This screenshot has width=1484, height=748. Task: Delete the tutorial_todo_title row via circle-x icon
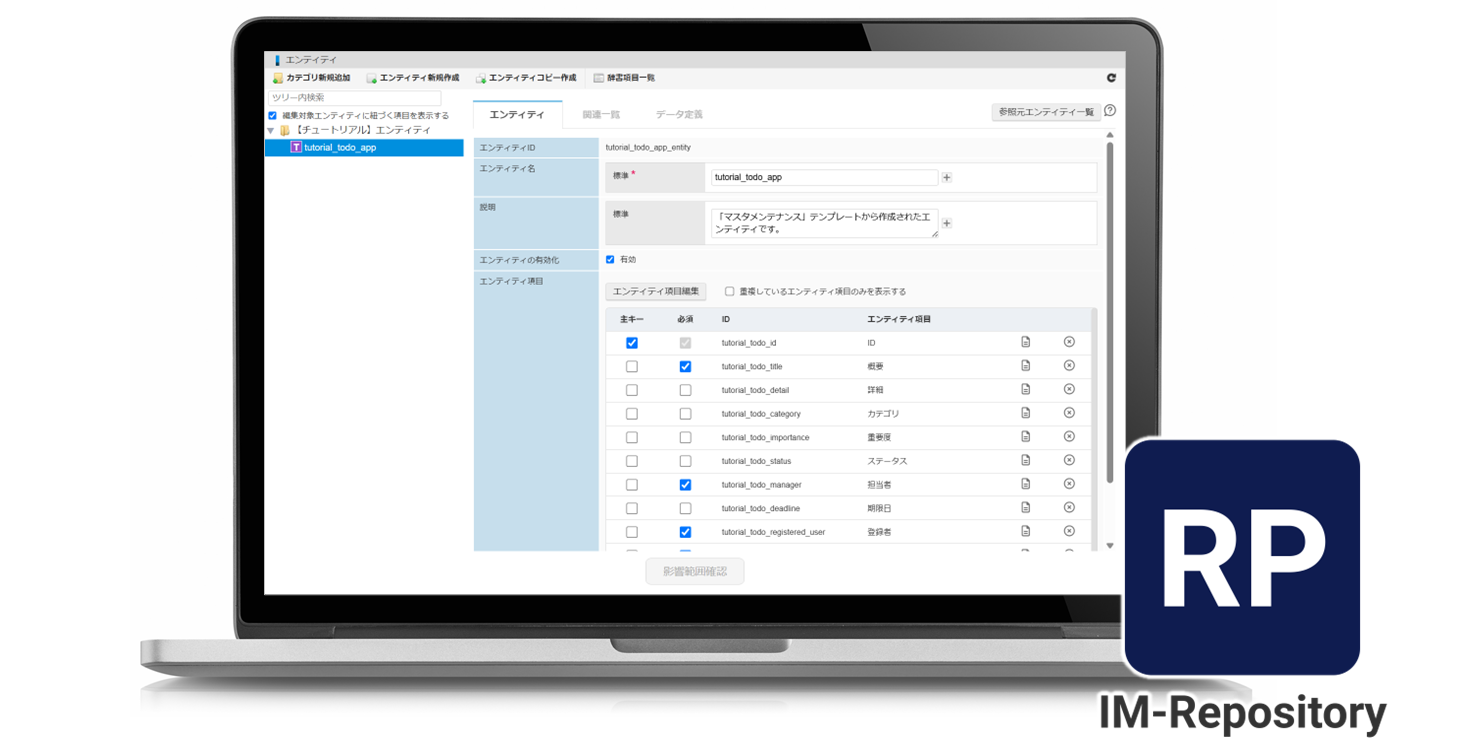tap(1069, 366)
